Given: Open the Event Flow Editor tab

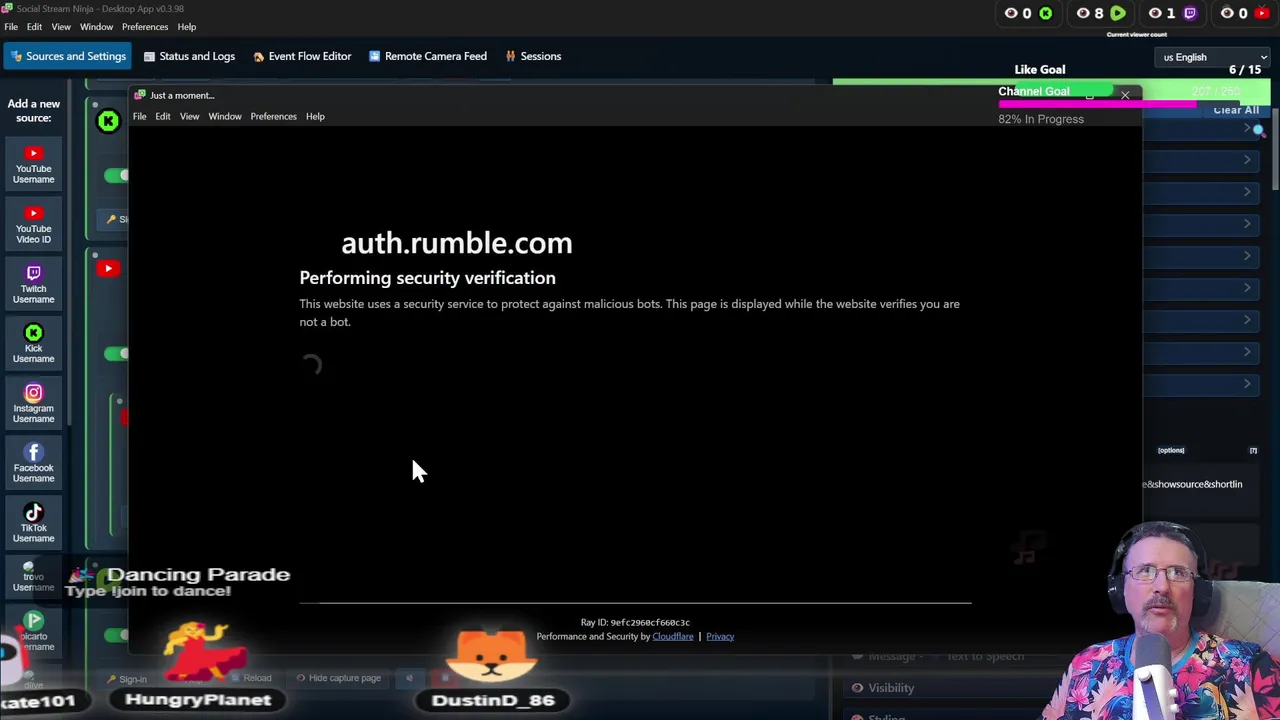Looking at the screenshot, I should [x=302, y=56].
